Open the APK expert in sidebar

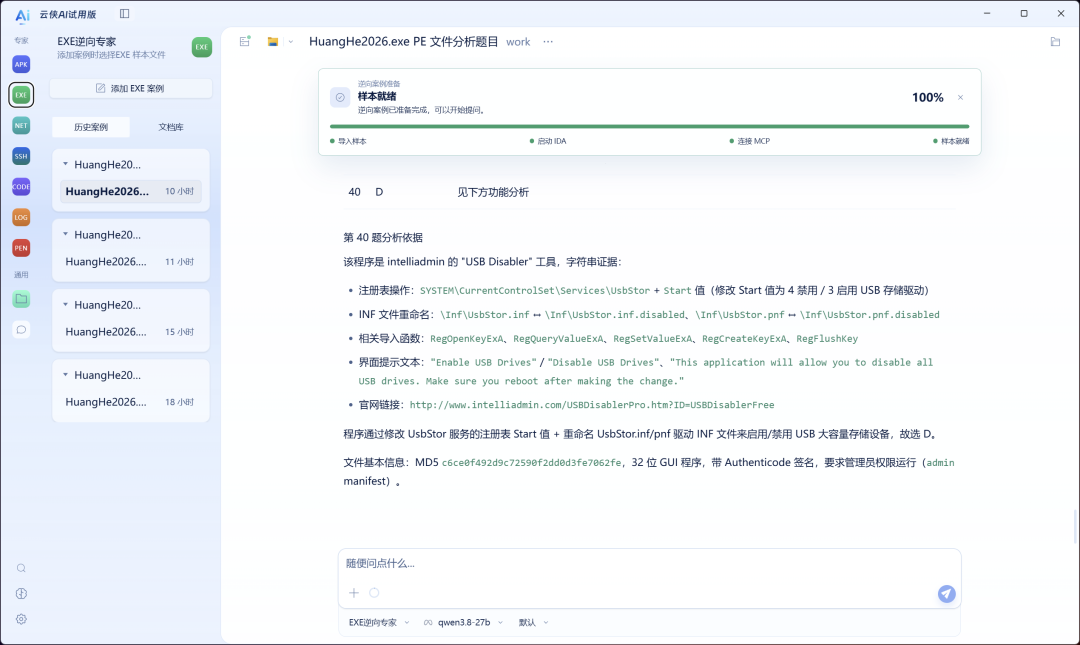point(21,64)
